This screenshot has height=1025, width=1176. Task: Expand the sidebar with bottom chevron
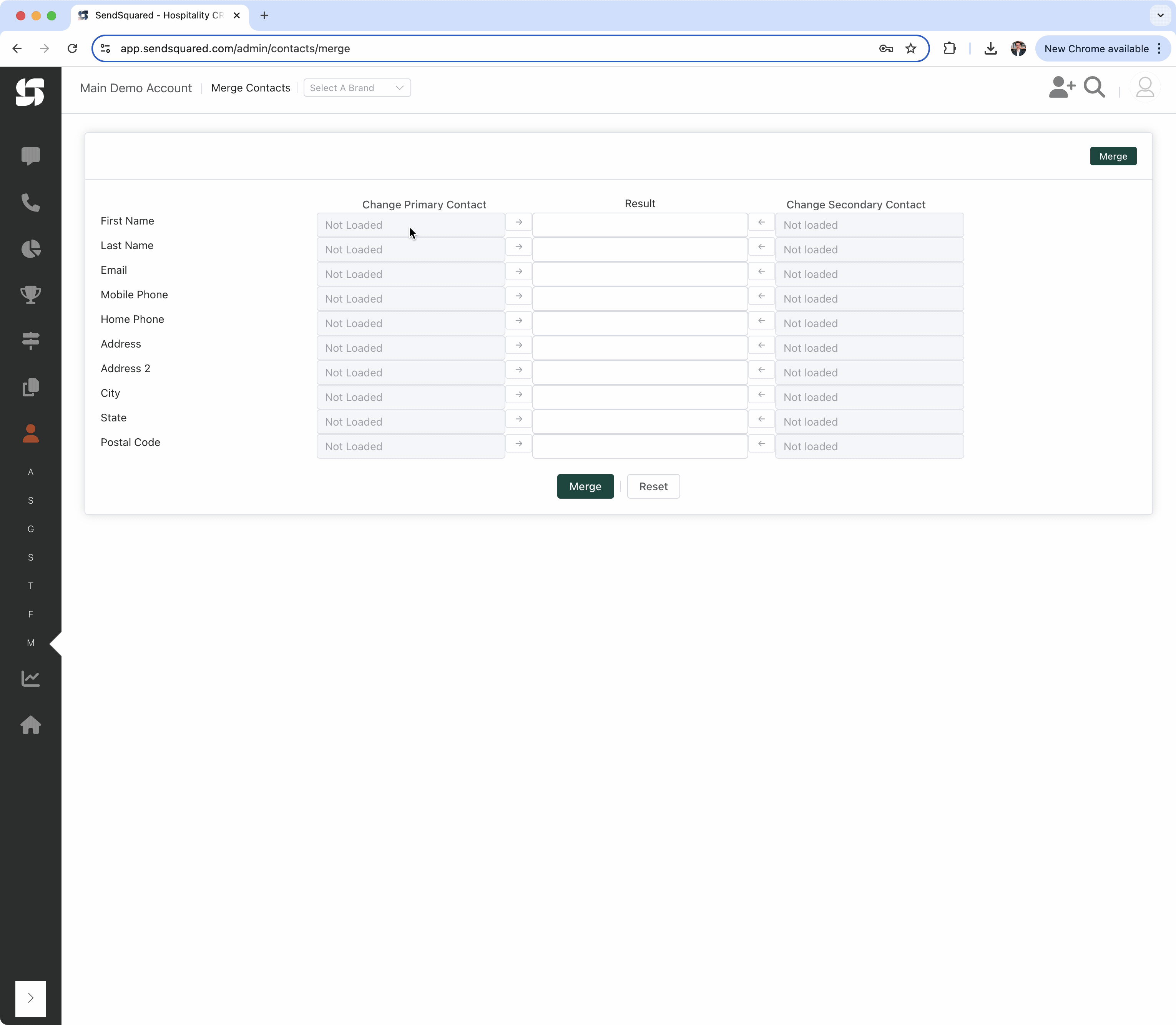[30, 998]
